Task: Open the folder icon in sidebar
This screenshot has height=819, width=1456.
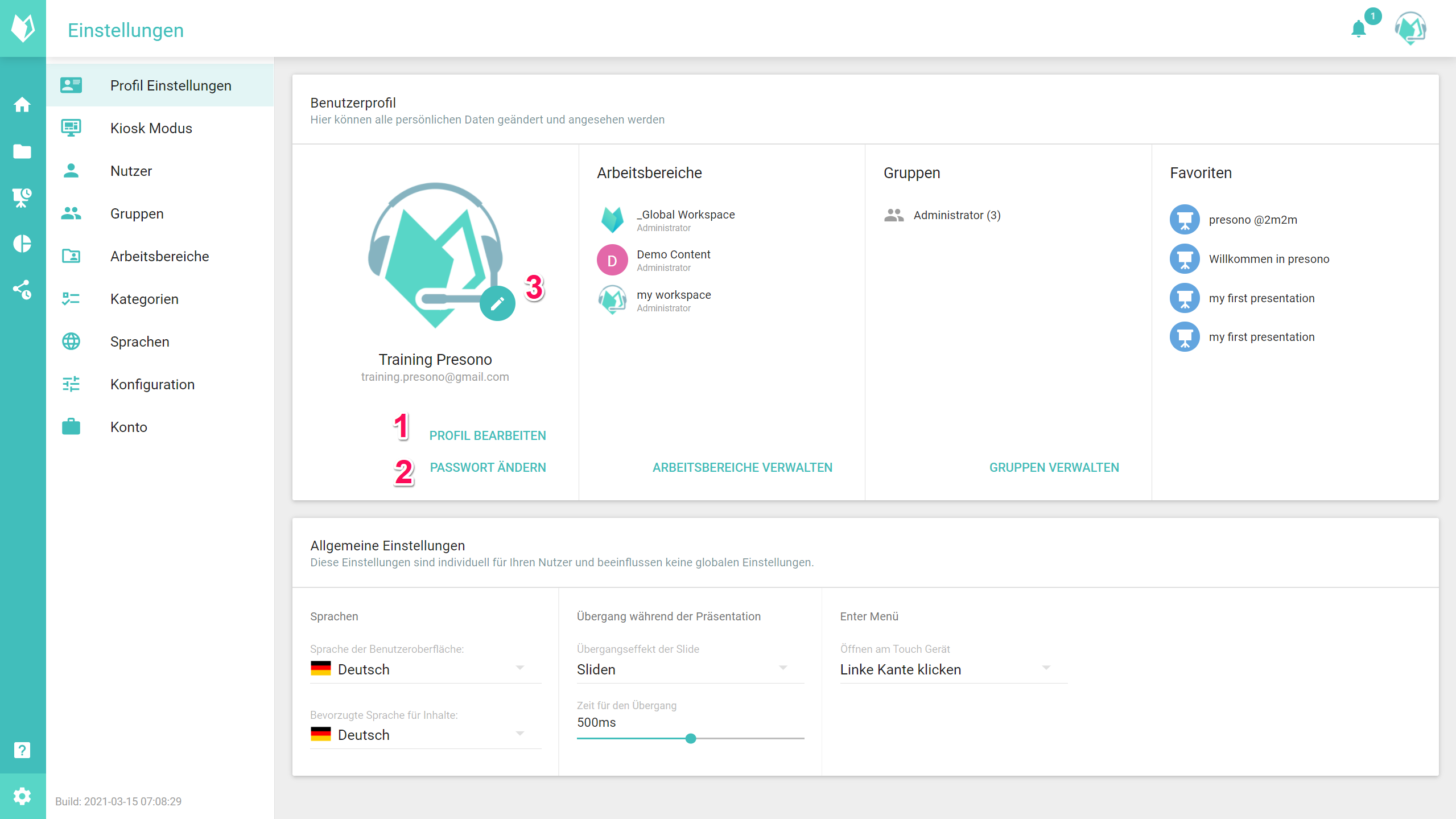Action: 22,151
